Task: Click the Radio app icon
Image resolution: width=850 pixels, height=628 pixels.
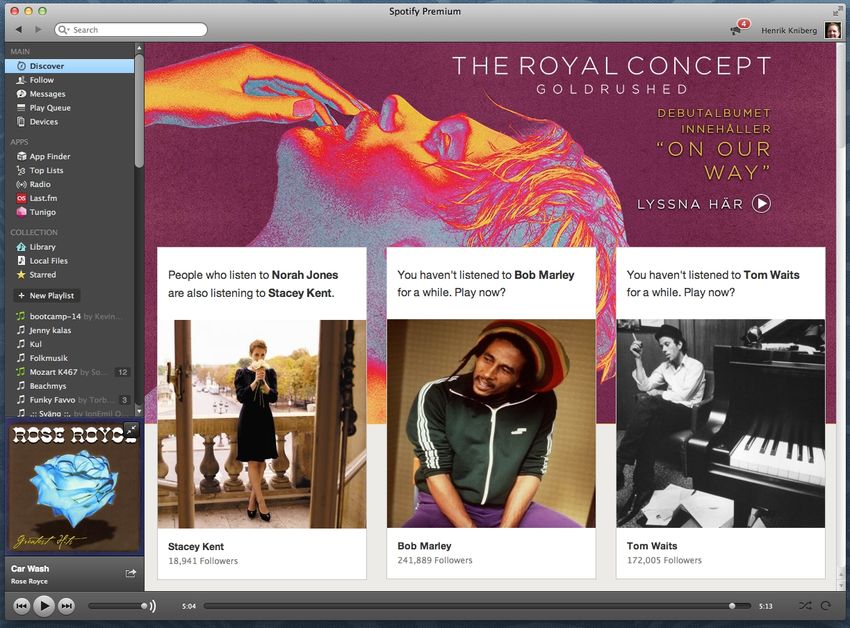Action: pos(21,184)
